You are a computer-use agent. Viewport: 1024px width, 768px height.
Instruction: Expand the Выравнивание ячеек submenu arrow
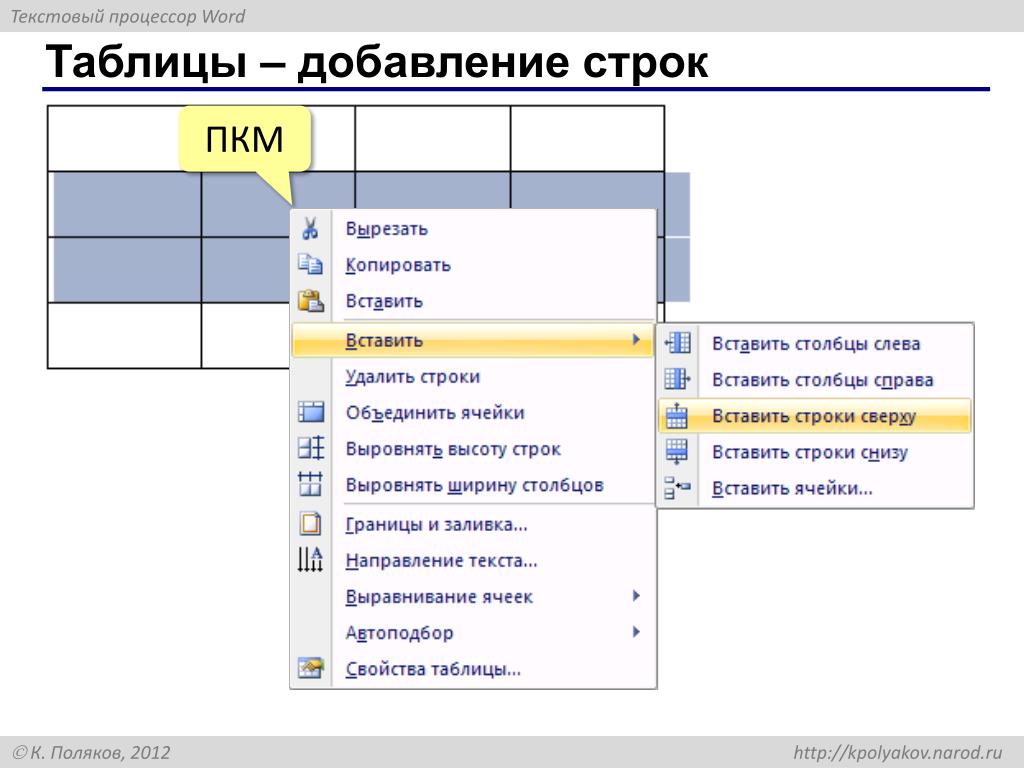[636, 596]
